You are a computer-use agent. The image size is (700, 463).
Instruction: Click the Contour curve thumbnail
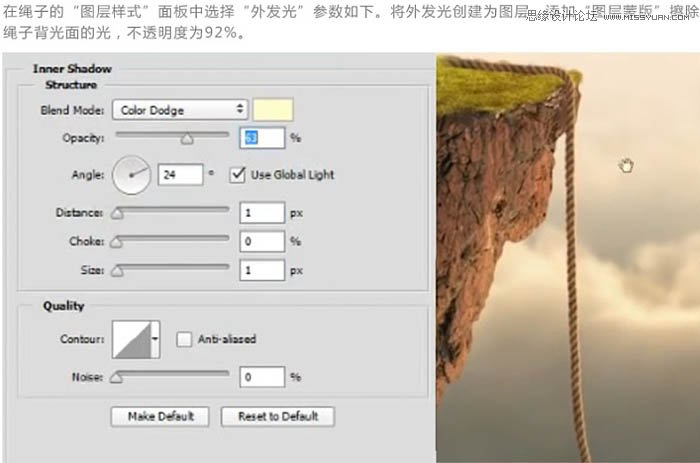point(130,340)
